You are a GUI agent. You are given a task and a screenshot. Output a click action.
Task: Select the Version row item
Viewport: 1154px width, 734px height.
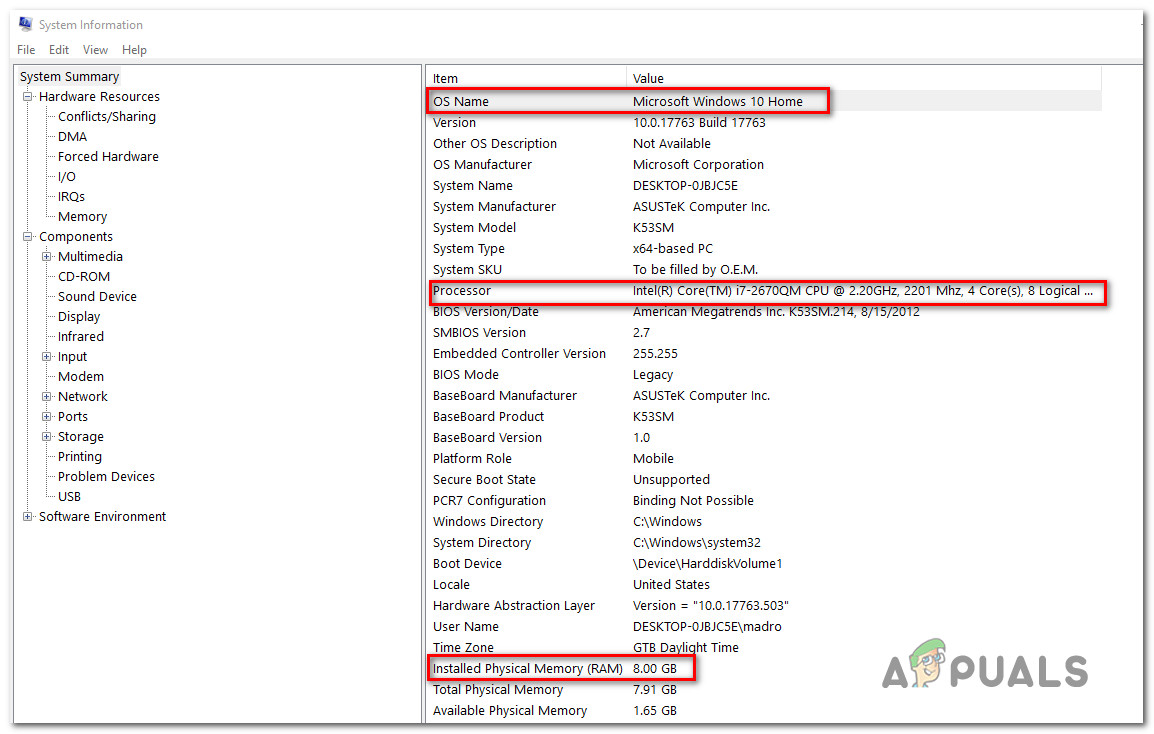[x=764, y=122]
